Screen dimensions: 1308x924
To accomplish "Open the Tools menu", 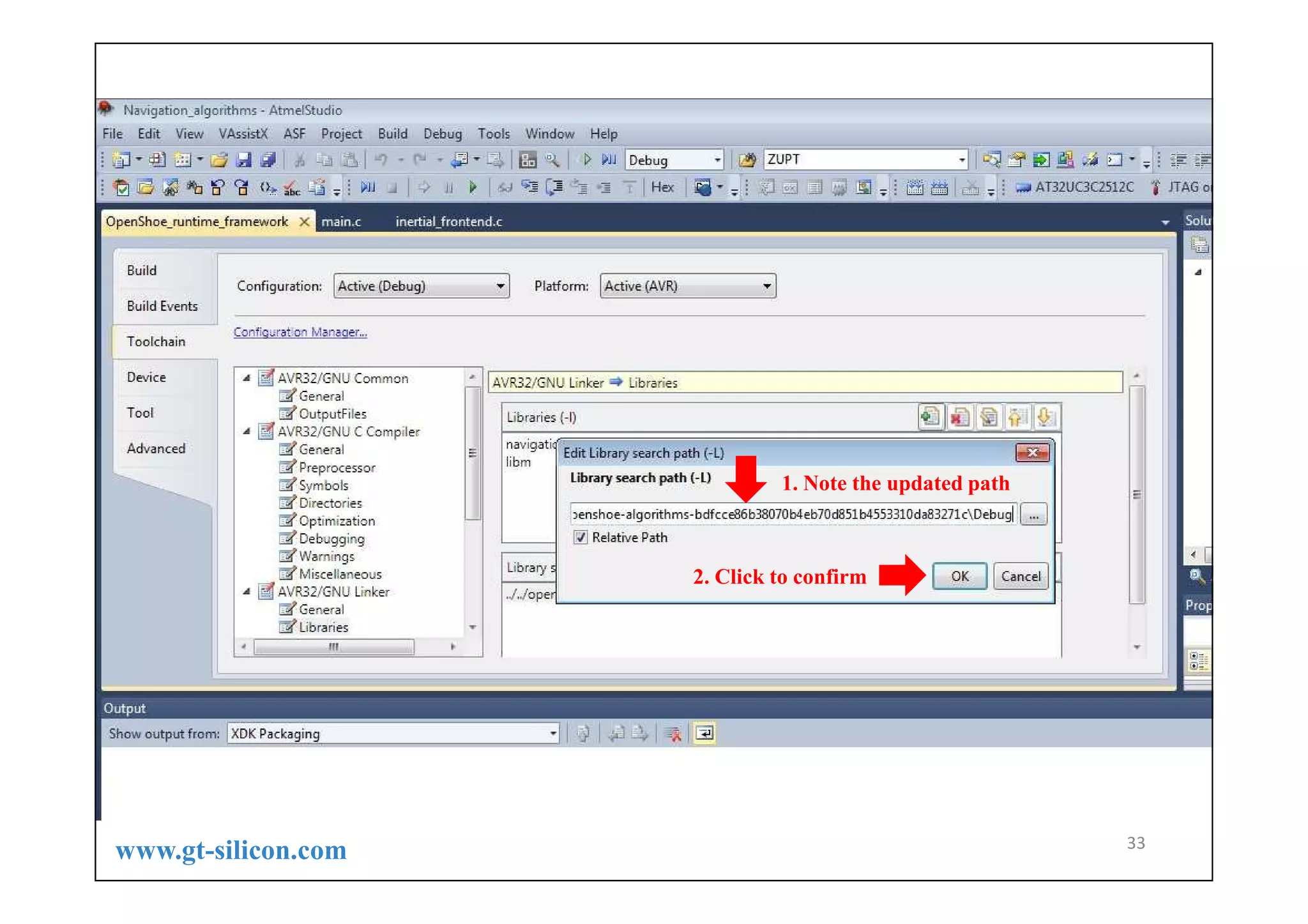I will click(x=494, y=133).
